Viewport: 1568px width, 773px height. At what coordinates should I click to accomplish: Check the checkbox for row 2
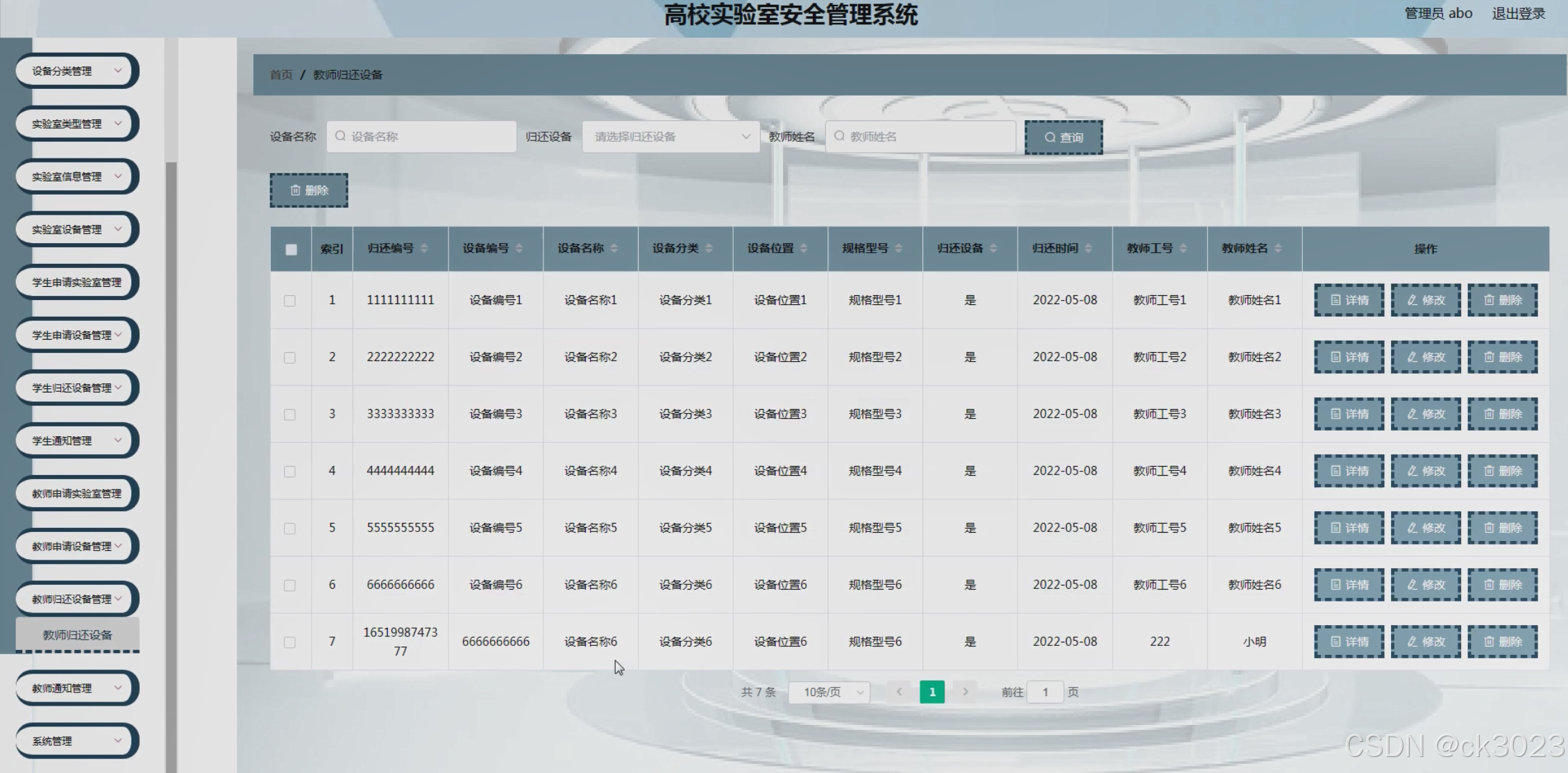[290, 358]
